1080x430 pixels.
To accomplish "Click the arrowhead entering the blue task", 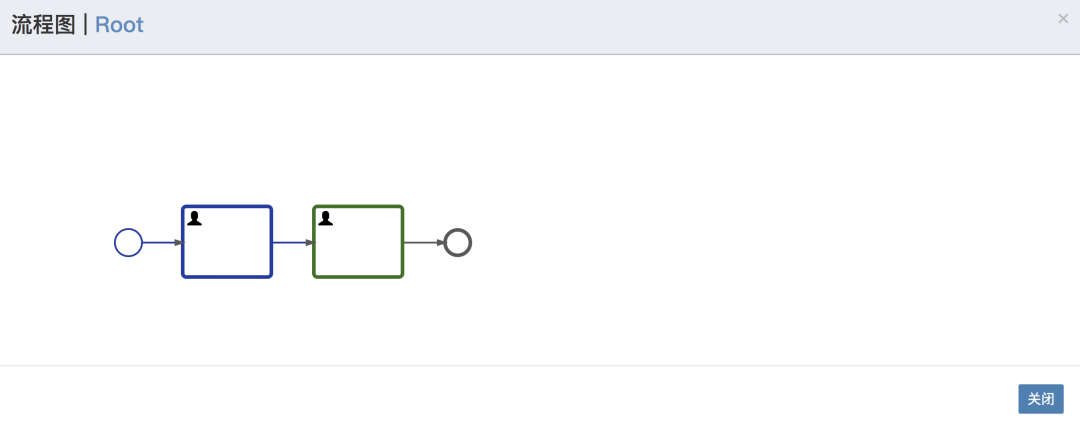I will (178, 243).
